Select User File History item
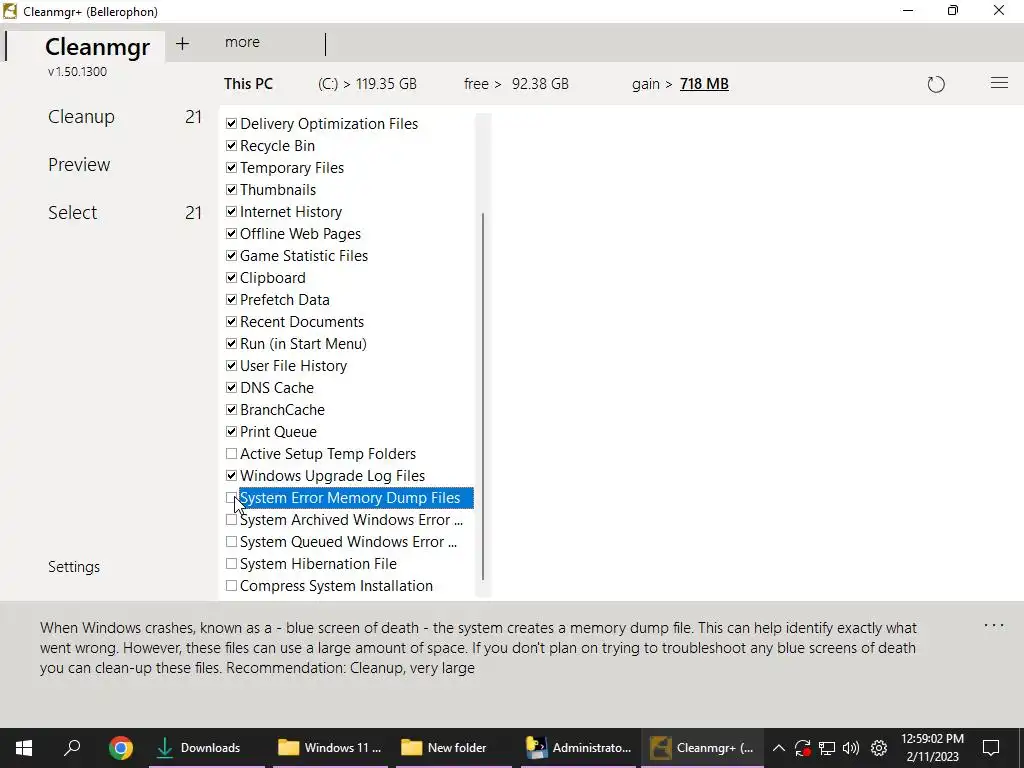The height and width of the screenshot is (768, 1024). 293,366
